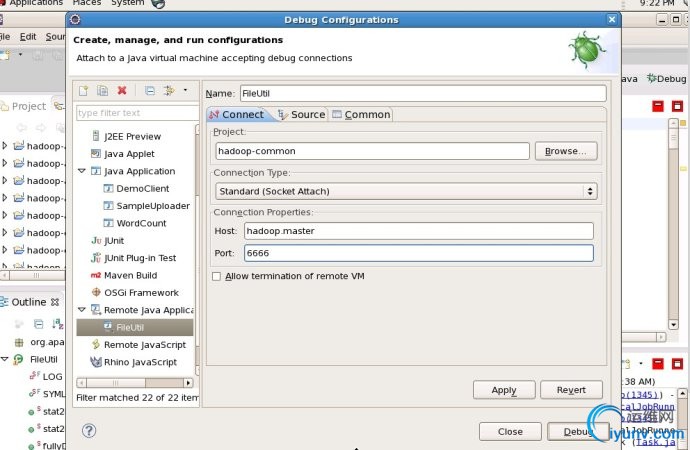Select the Java Applet configuration type
The image size is (690, 450).
129,154
